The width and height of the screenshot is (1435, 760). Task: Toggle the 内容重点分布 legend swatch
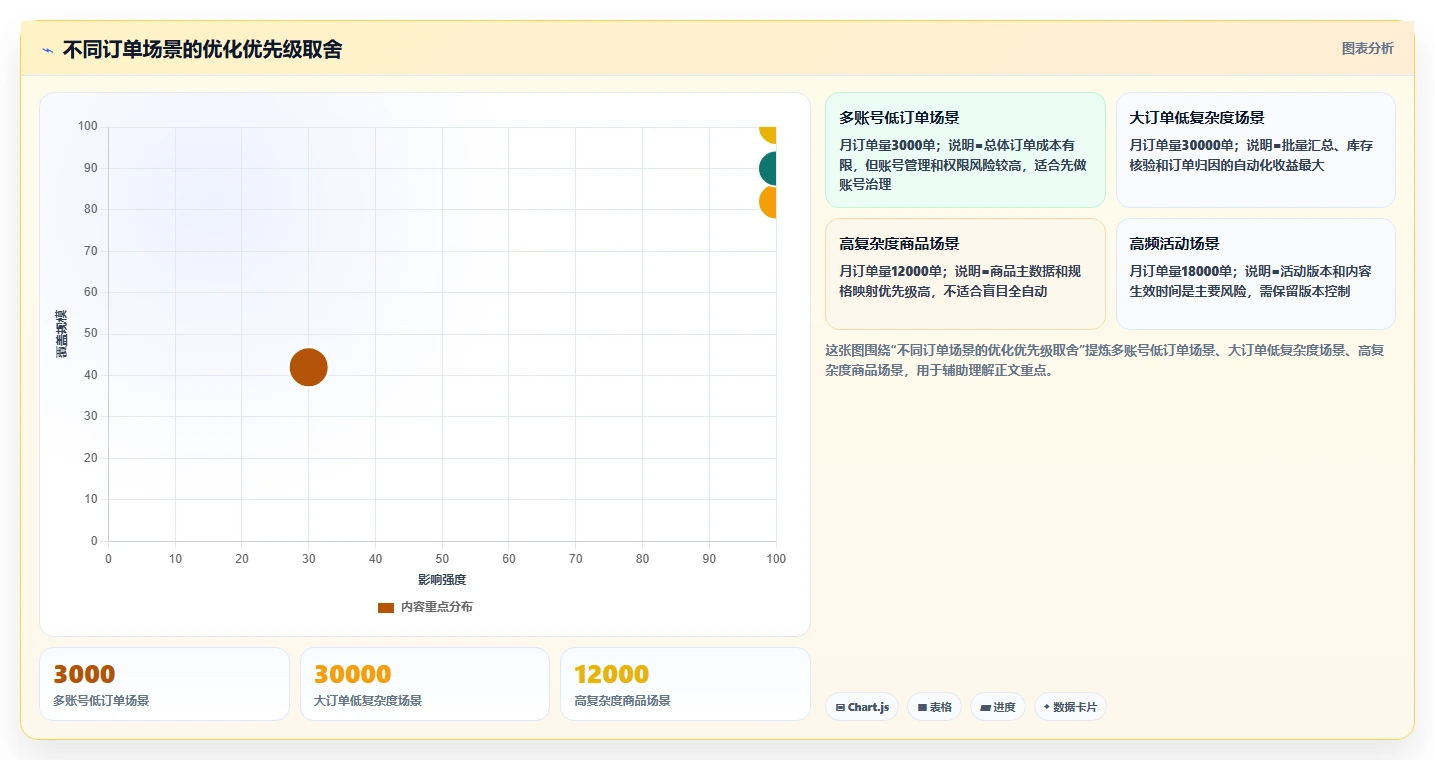click(x=386, y=607)
